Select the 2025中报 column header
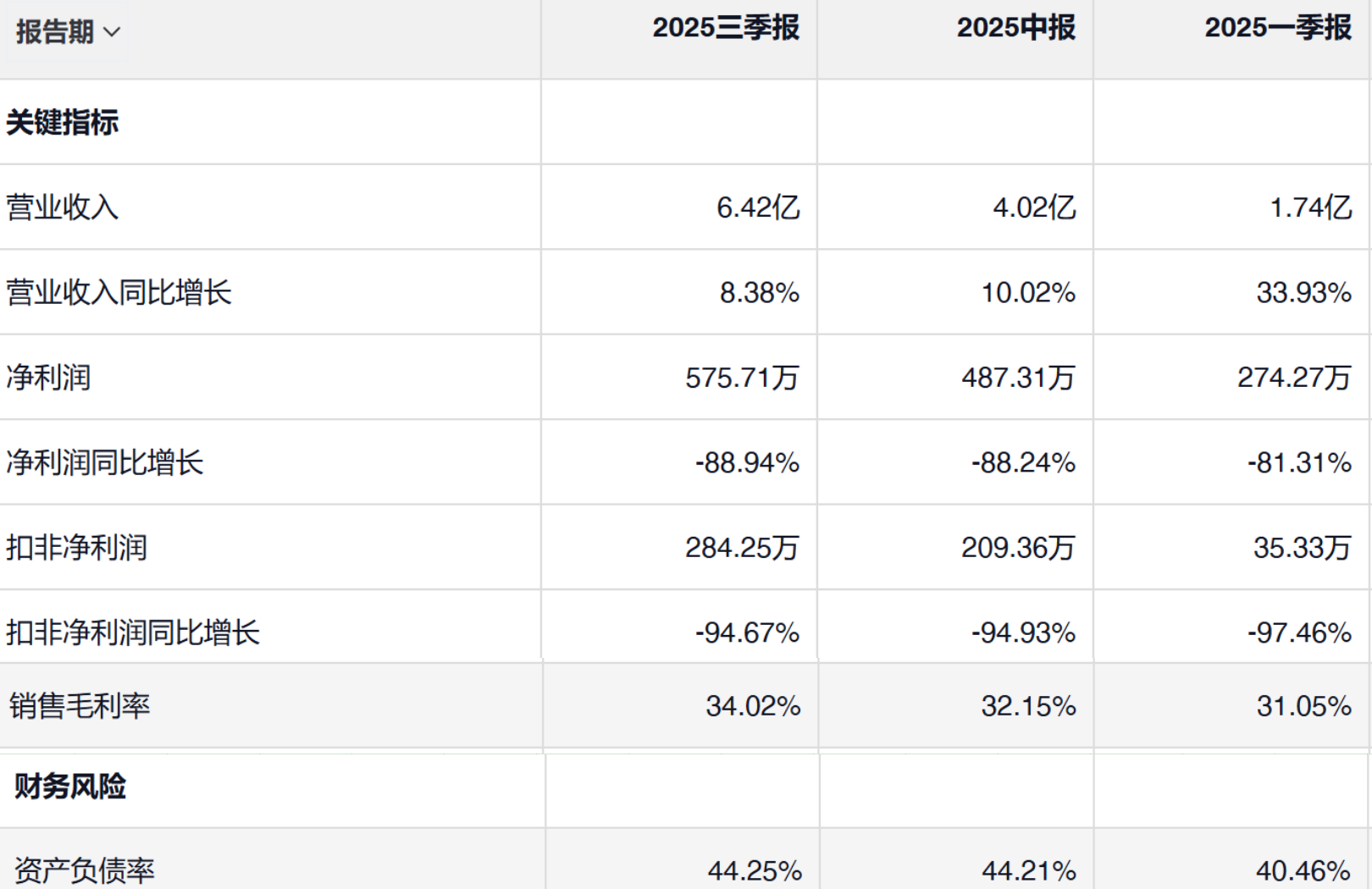Viewport: 1372px width, 889px height. pyautogui.click(x=1015, y=28)
